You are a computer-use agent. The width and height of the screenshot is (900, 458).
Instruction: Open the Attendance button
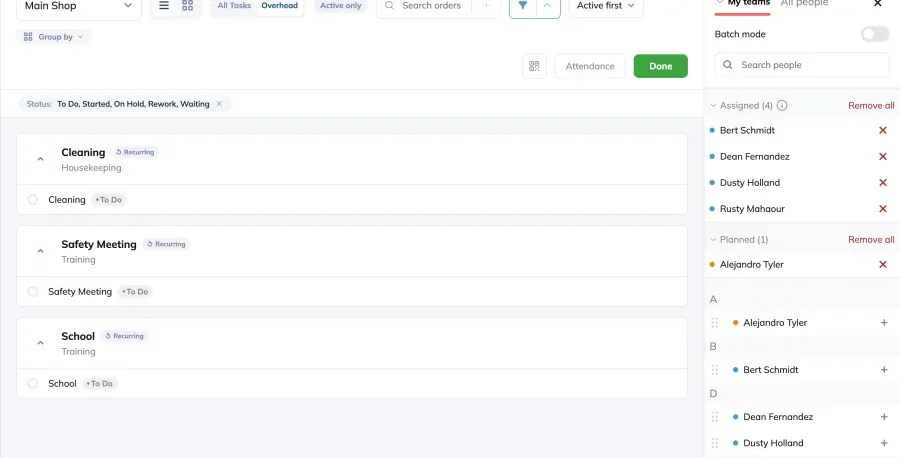pos(590,66)
